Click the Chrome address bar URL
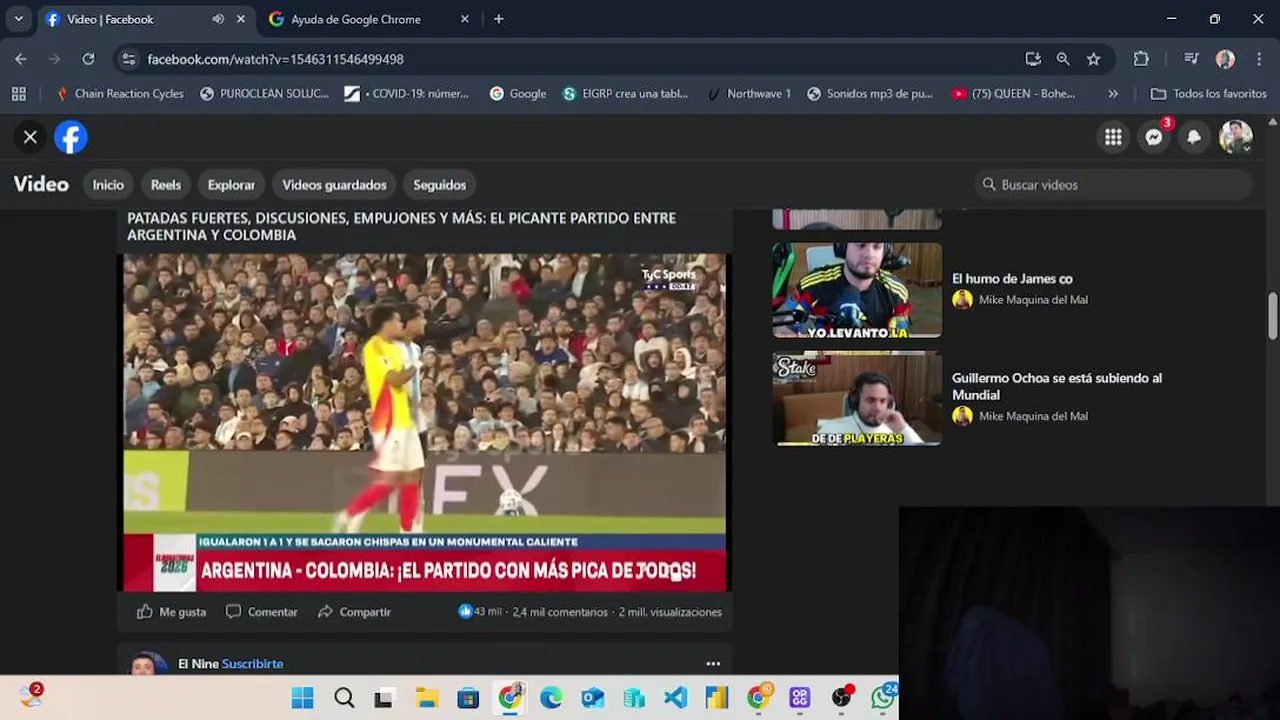Viewport: 1280px width, 720px height. click(275, 59)
